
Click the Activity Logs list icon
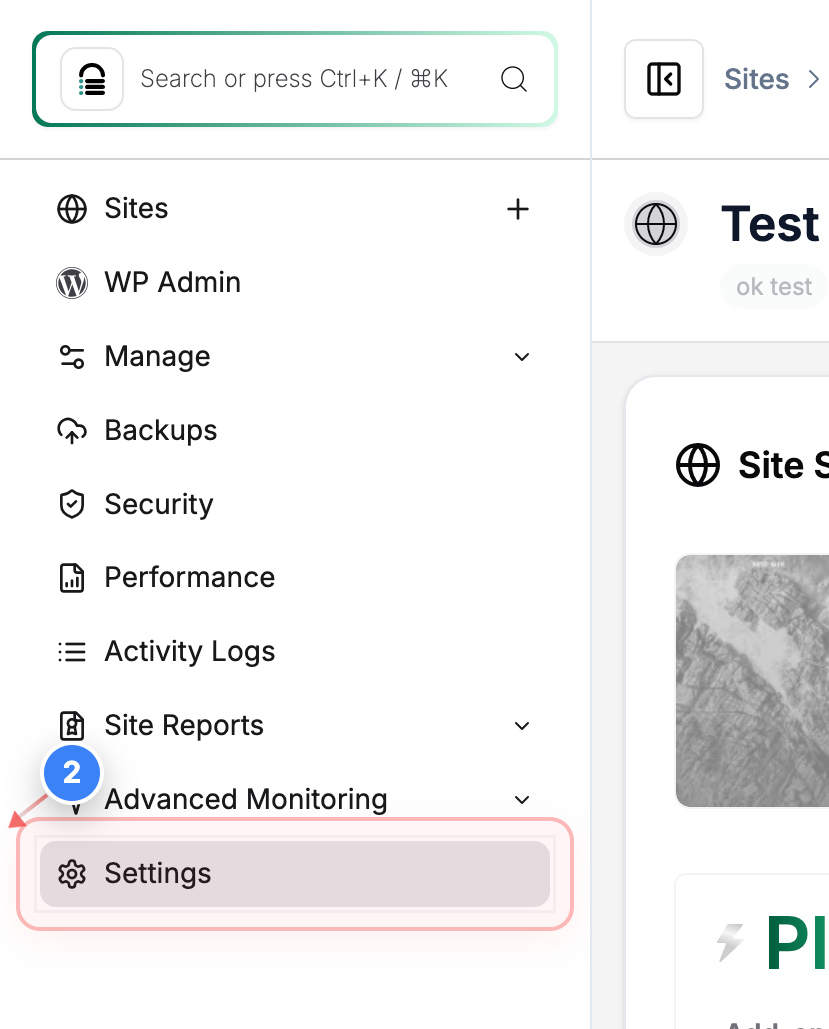[x=71, y=651]
